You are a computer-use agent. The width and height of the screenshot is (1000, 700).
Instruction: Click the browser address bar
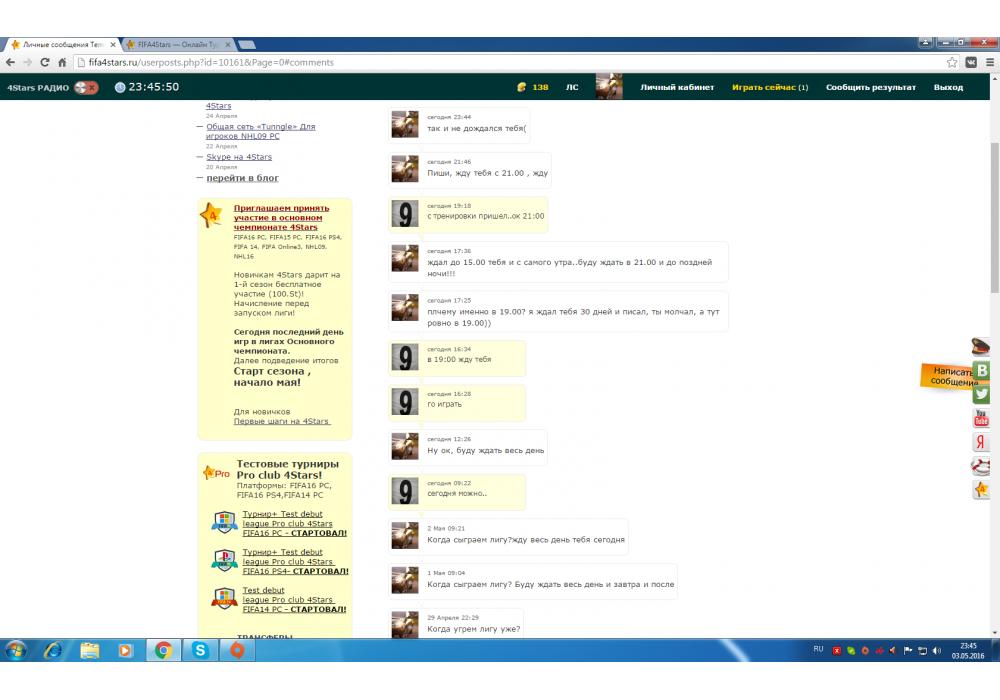(500, 62)
